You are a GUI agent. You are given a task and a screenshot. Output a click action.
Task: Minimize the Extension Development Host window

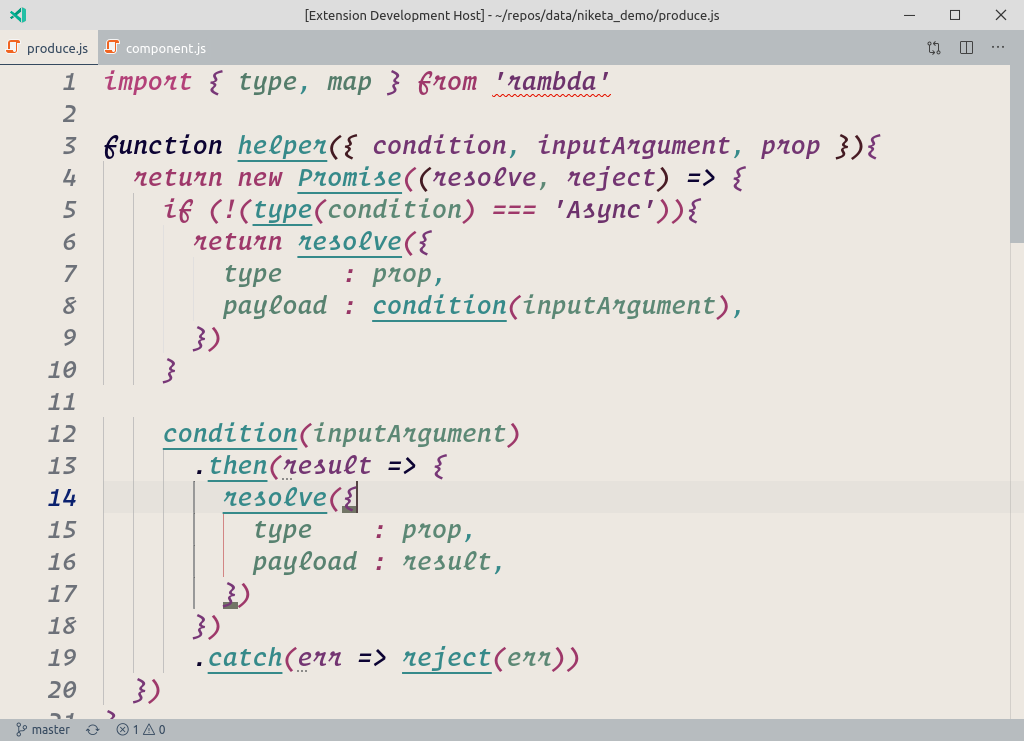pyautogui.click(x=910, y=15)
